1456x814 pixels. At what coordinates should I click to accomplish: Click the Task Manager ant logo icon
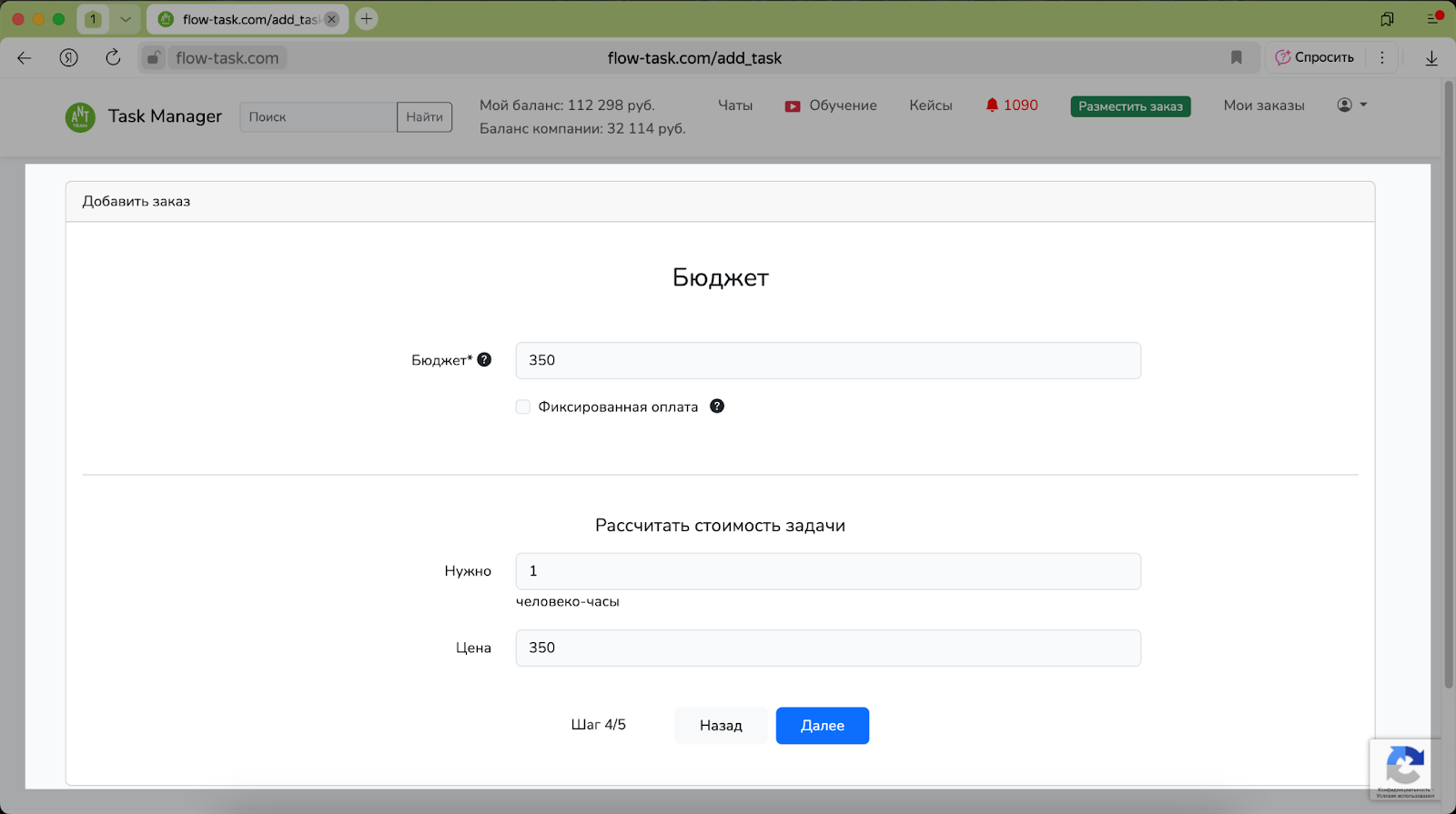tap(80, 116)
